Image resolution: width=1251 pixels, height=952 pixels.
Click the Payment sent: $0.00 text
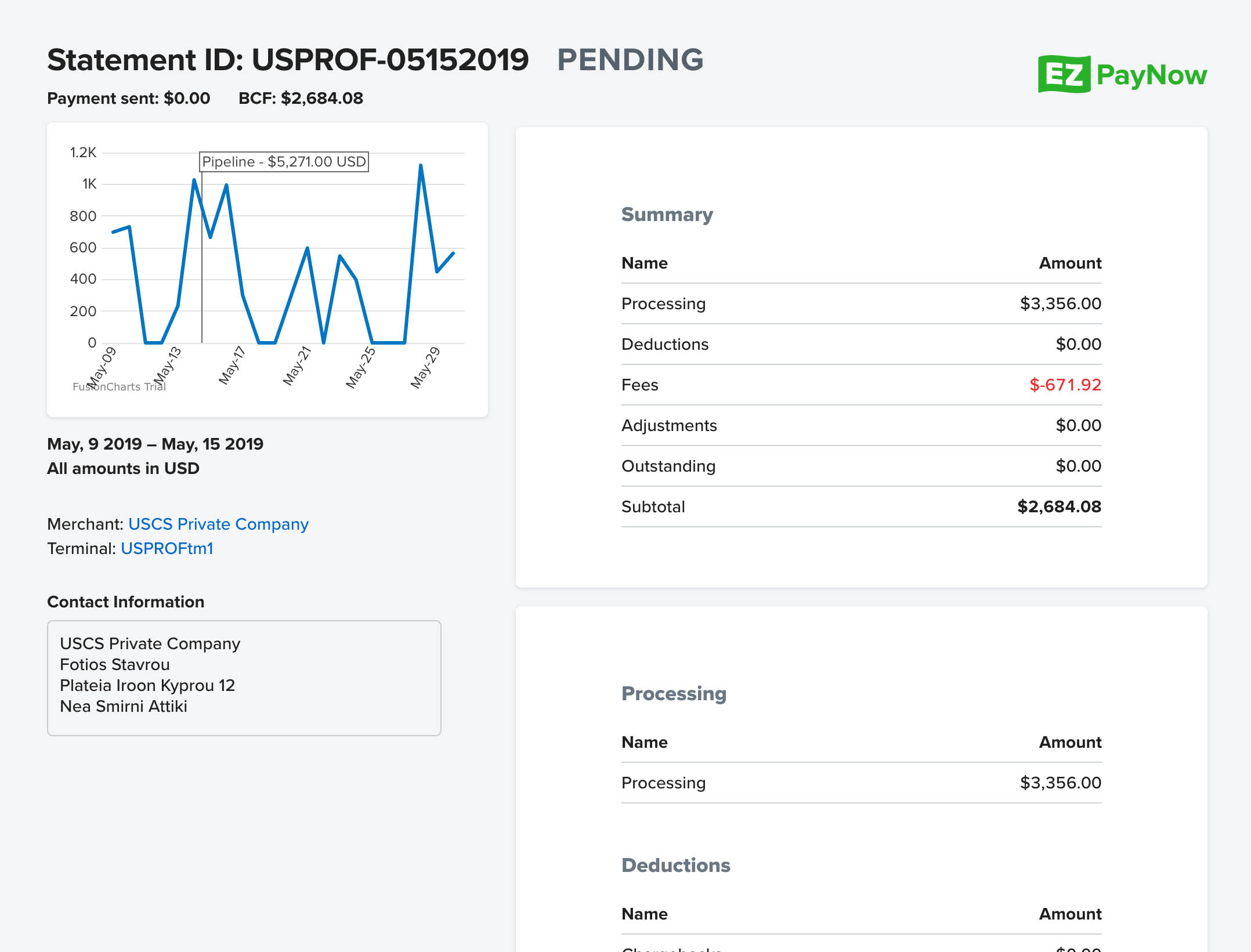pos(129,98)
